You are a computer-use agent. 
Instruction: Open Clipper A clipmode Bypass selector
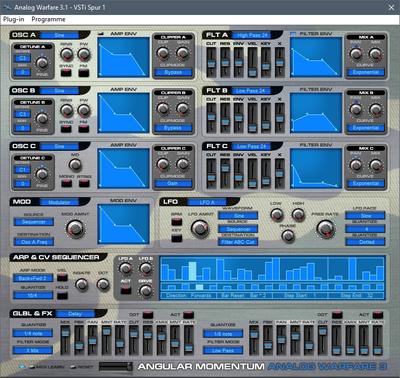click(173, 72)
